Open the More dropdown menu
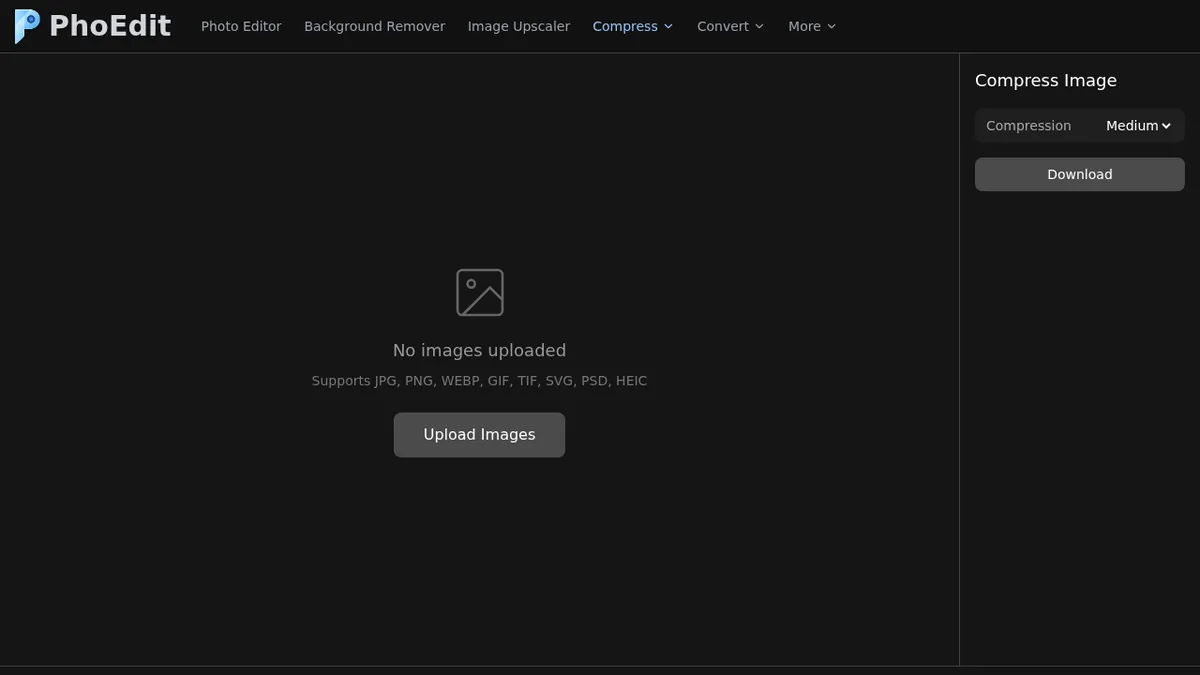Viewport: 1200px width, 675px height. (812, 26)
